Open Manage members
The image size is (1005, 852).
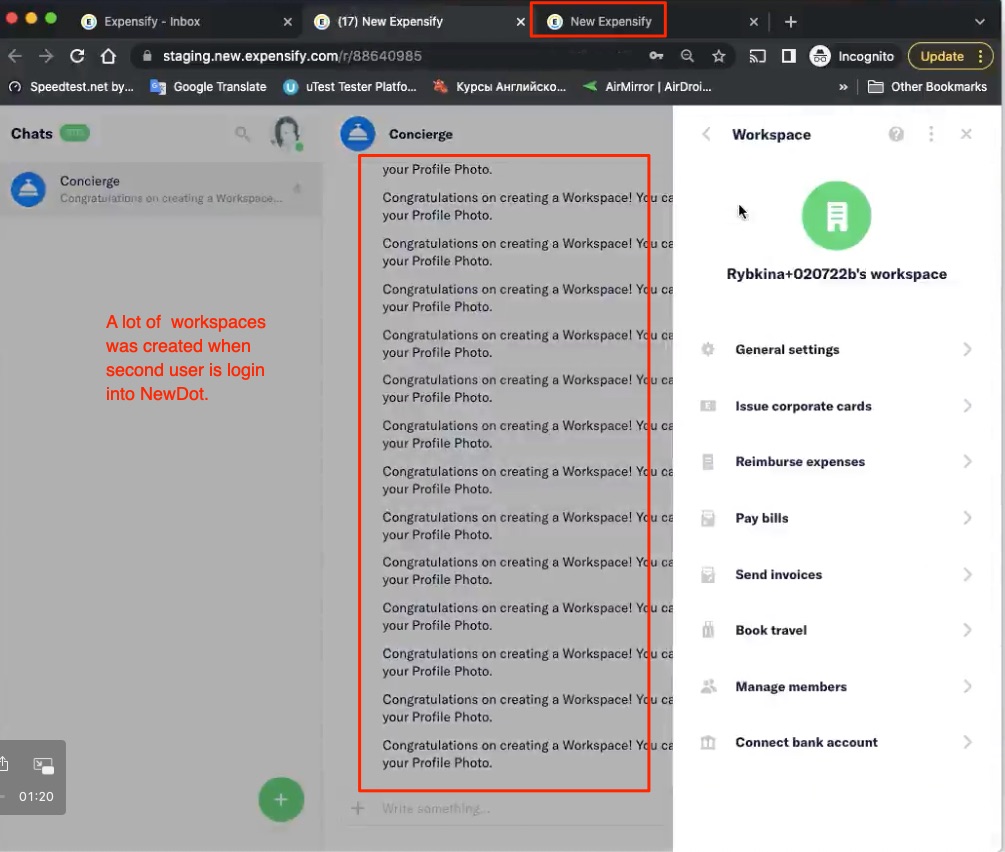(x=836, y=687)
